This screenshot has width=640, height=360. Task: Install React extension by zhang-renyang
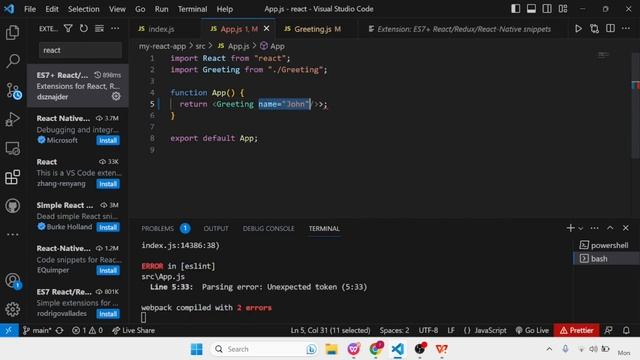pyautogui.click(x=108, y=184)
